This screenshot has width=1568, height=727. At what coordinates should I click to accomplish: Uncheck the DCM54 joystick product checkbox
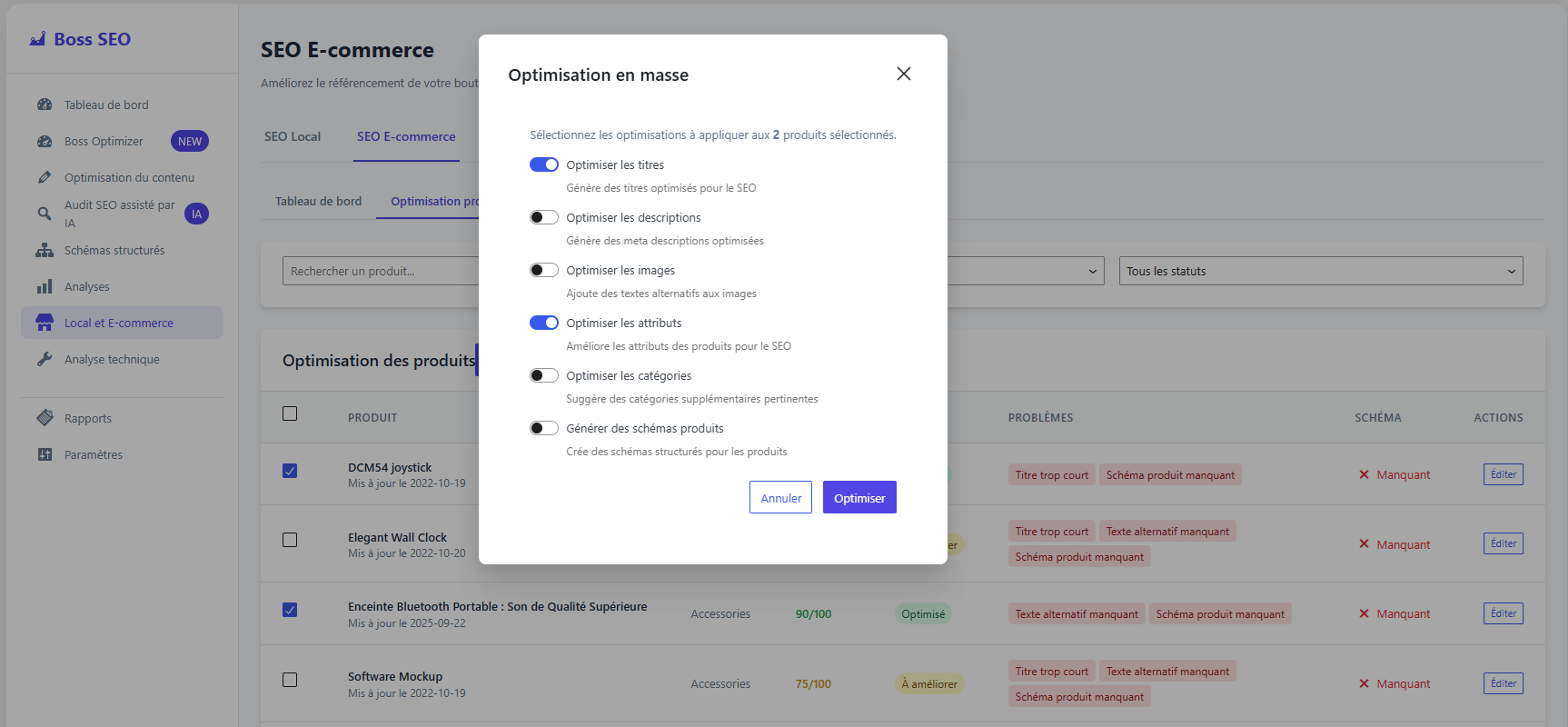[290, 471]
